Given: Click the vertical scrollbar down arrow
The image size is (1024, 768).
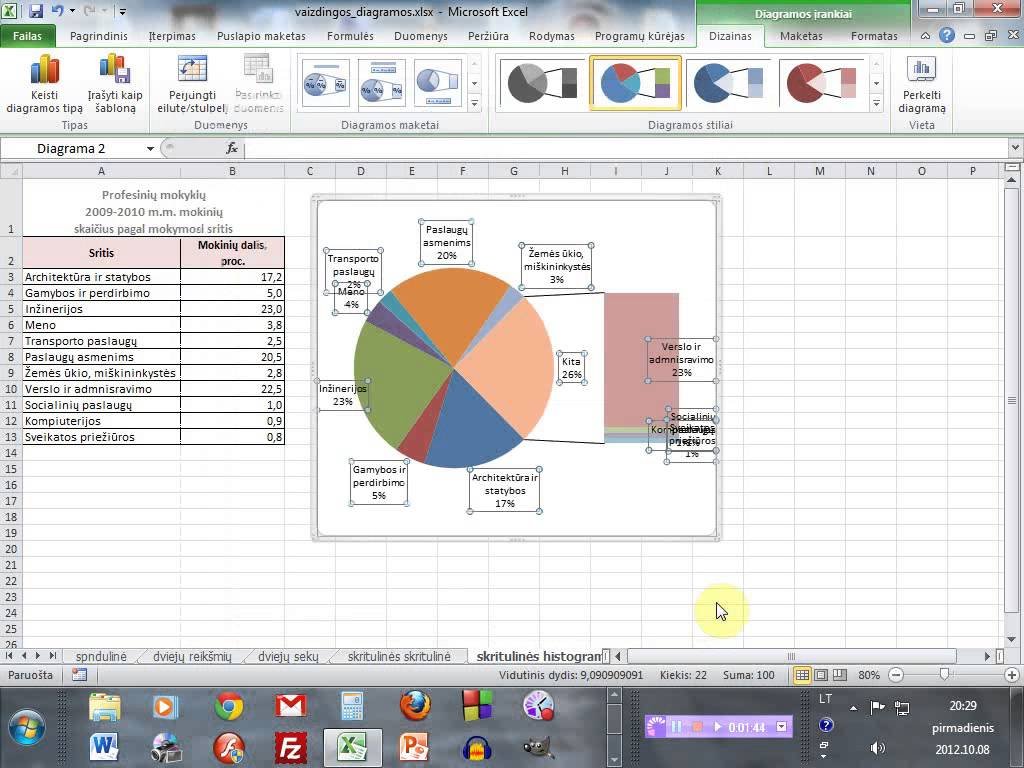Looking at the screenshot, I should coord(1012,639).
